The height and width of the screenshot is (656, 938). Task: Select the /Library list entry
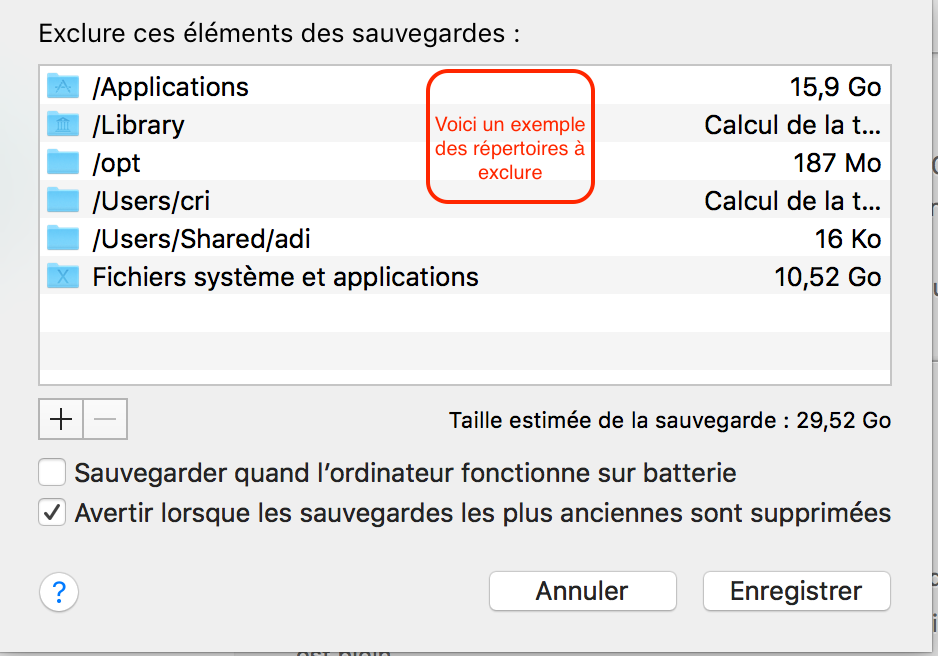click(138, 125)
